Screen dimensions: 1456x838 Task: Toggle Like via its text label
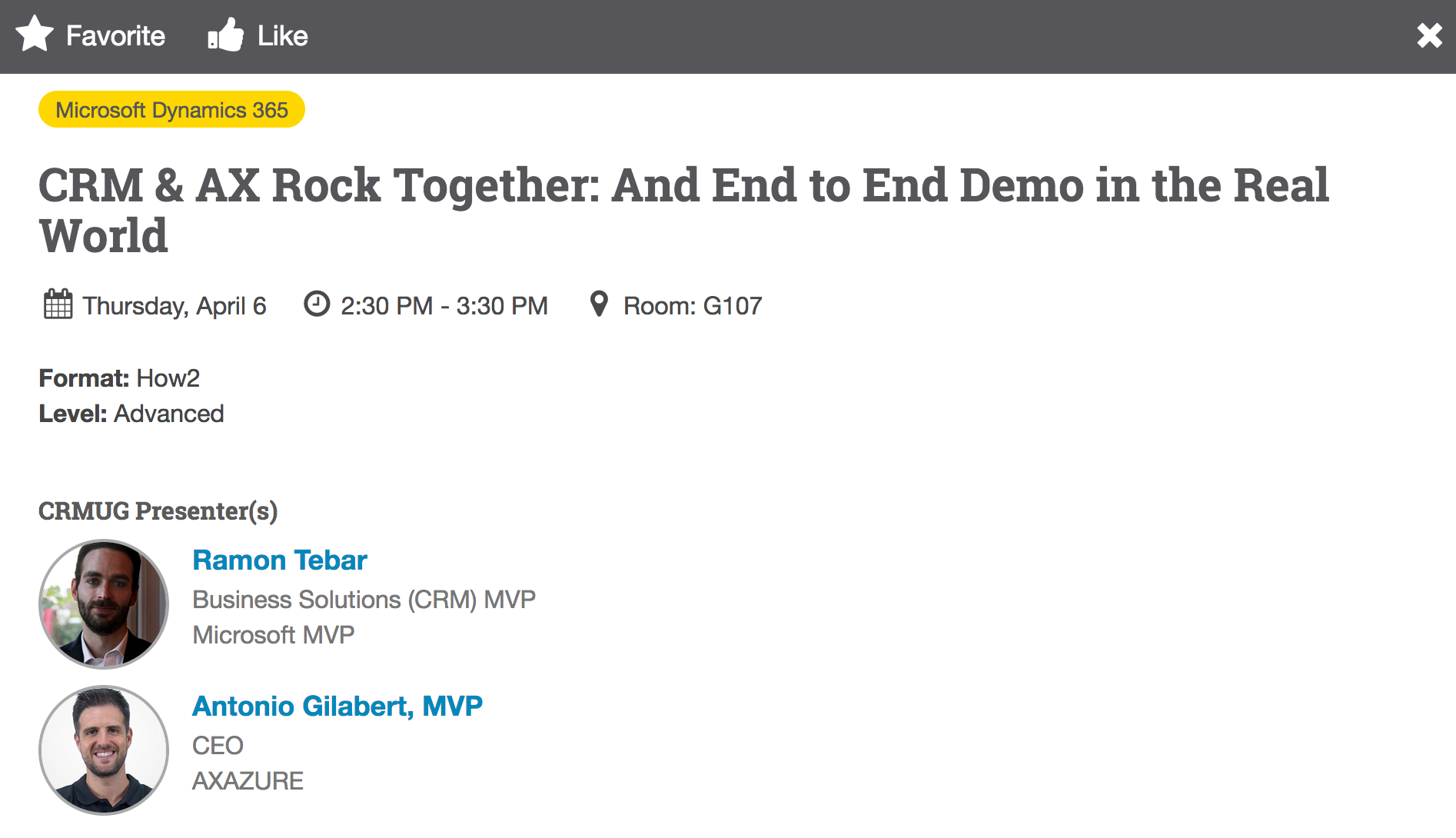click(x=282, y=36)
